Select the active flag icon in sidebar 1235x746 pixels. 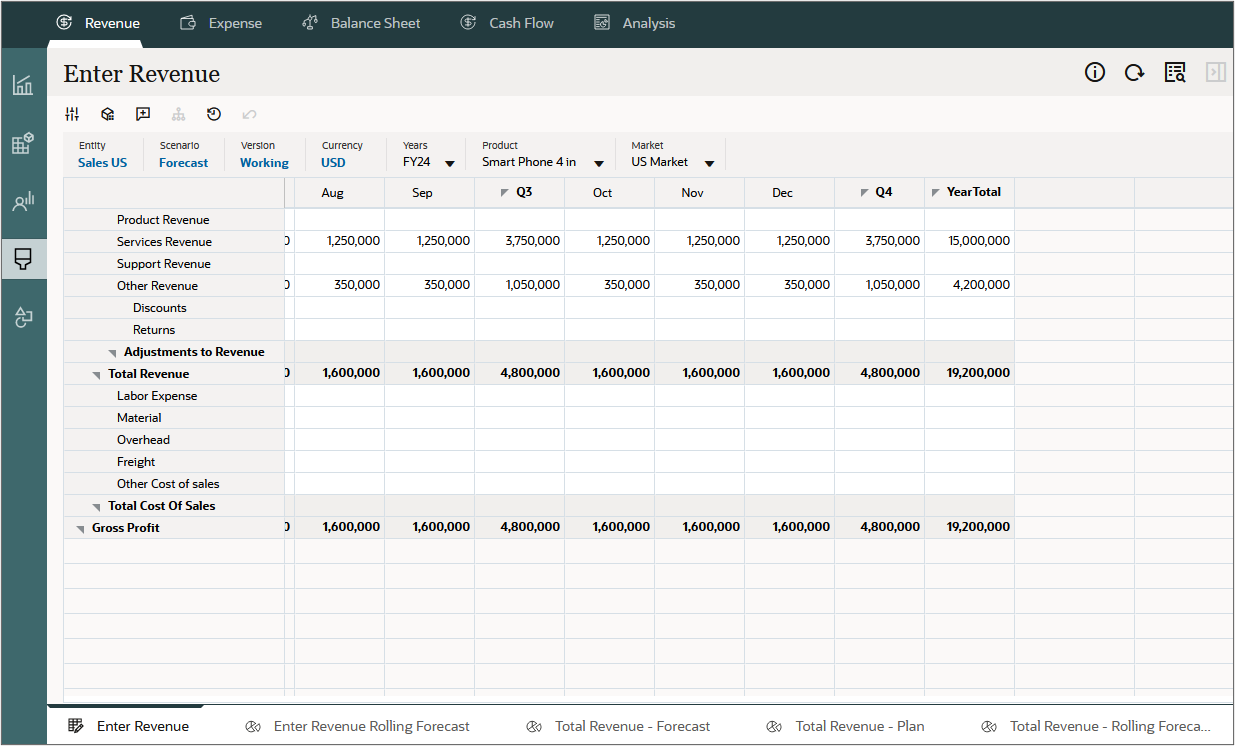(x=23, y=260)
